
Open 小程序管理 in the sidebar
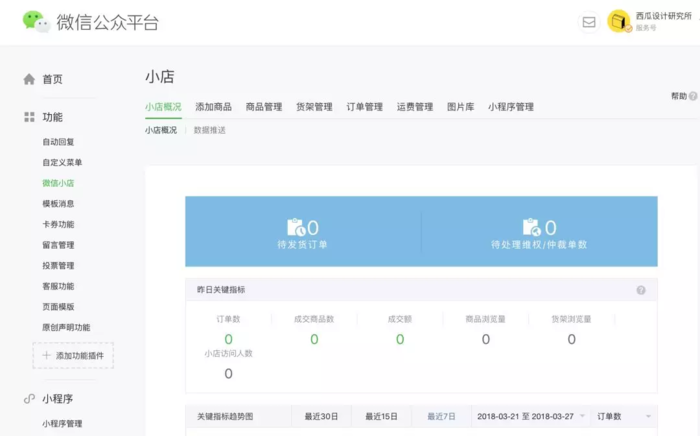click(62, 424)
